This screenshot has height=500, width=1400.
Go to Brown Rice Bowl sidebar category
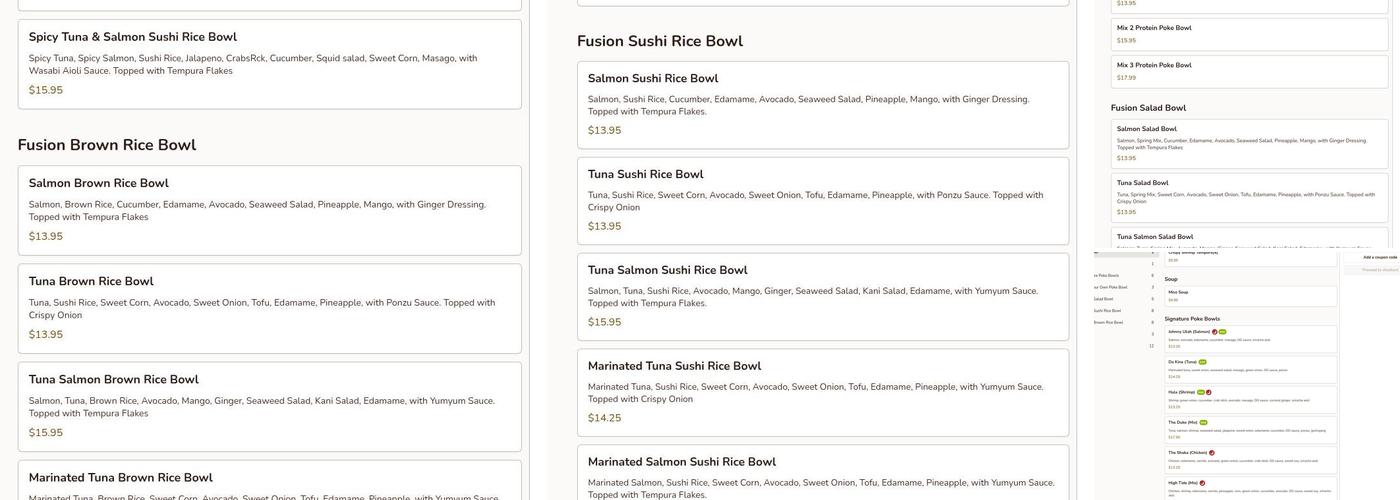[x=1106, y=322]
